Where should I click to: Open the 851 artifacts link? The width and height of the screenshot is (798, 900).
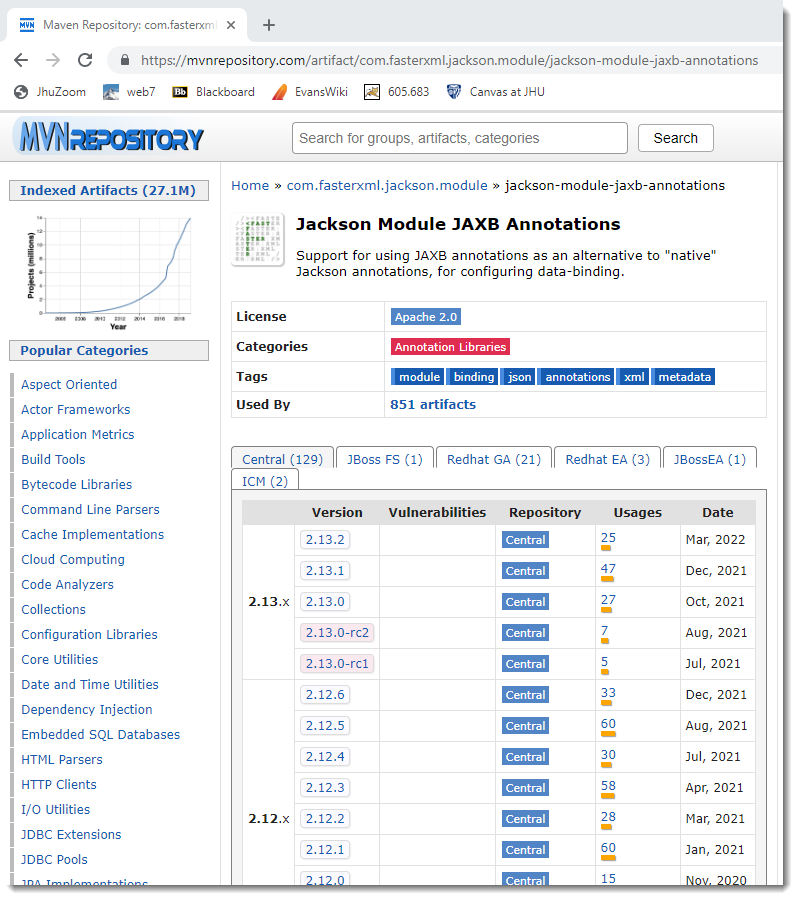coord(433,405)
